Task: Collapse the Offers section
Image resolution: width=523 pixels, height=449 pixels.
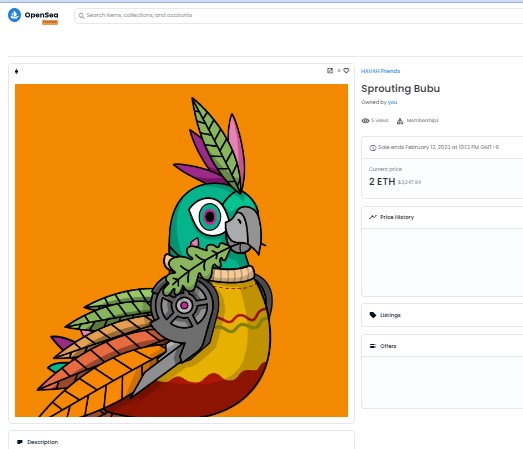Action: pyautogui.click(x=442, y=346)
